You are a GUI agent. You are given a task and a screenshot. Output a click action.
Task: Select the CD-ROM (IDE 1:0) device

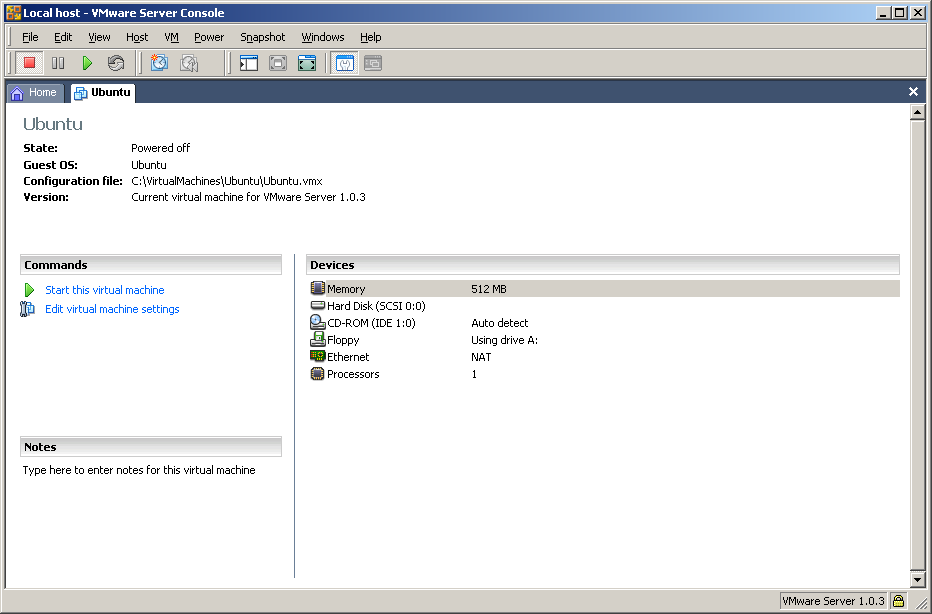(370, 323)
